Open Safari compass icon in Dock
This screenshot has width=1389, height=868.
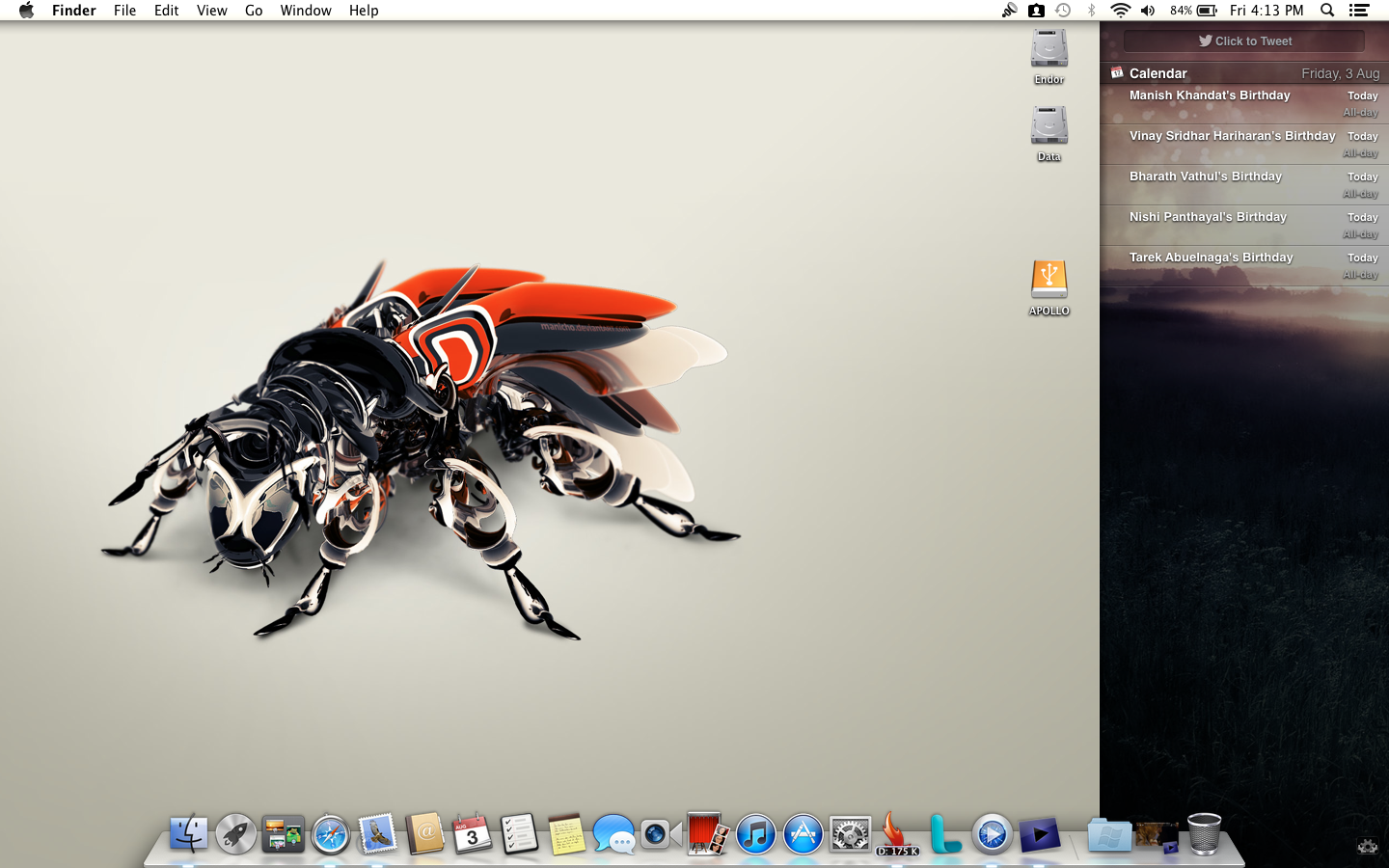point(331,834)
